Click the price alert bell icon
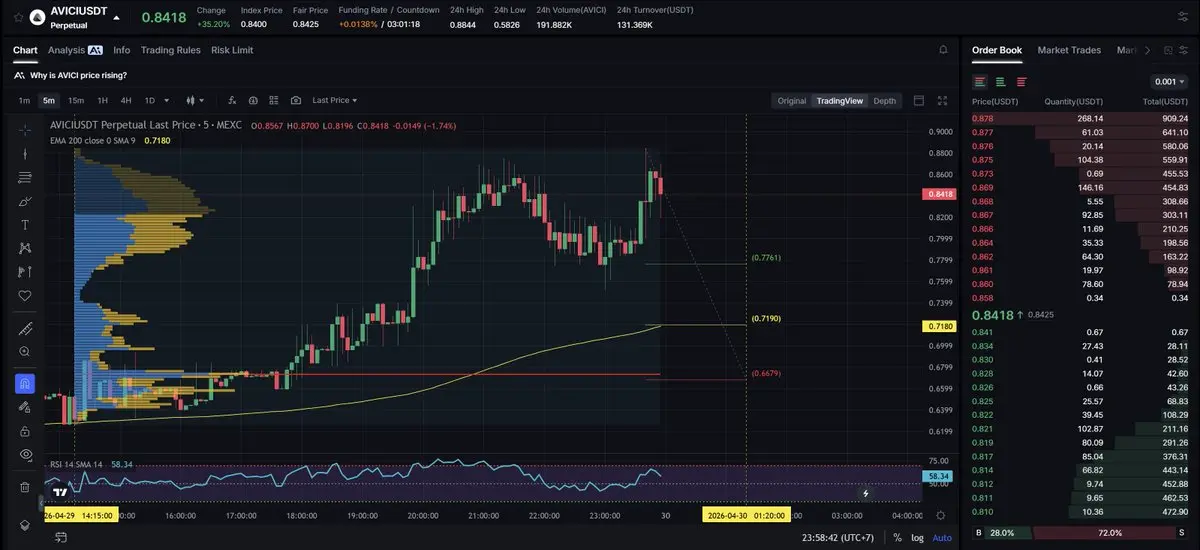Viewport: 1200px width, 550px height. coord(943,49)
